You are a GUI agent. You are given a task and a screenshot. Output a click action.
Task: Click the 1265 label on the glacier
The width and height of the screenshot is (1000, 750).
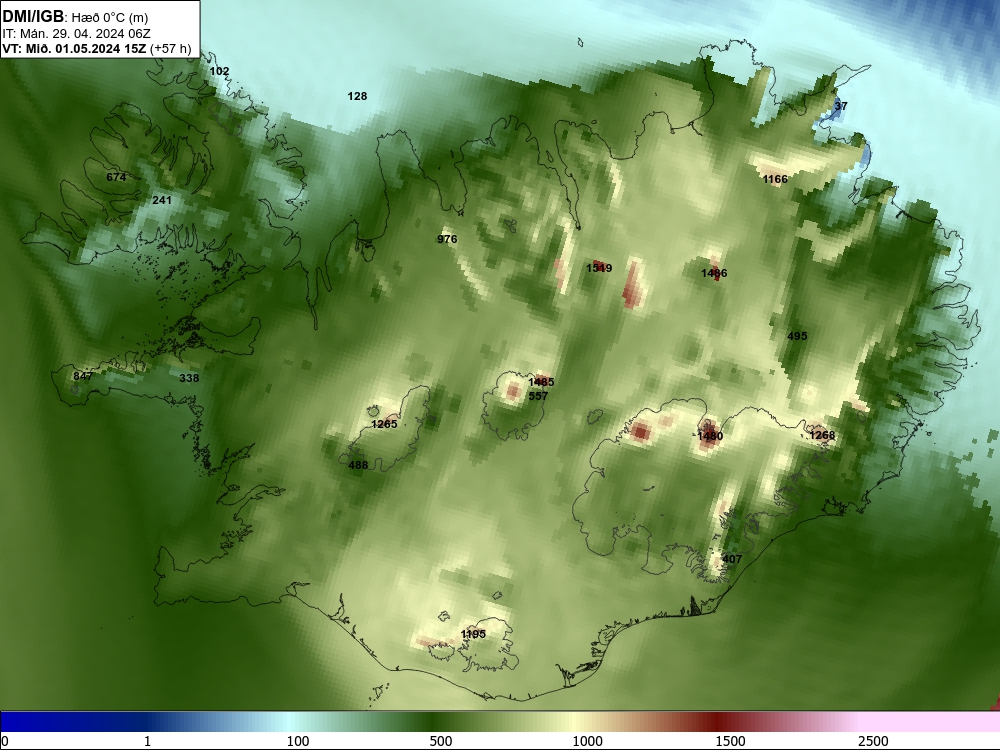click(x=384, y=424)
